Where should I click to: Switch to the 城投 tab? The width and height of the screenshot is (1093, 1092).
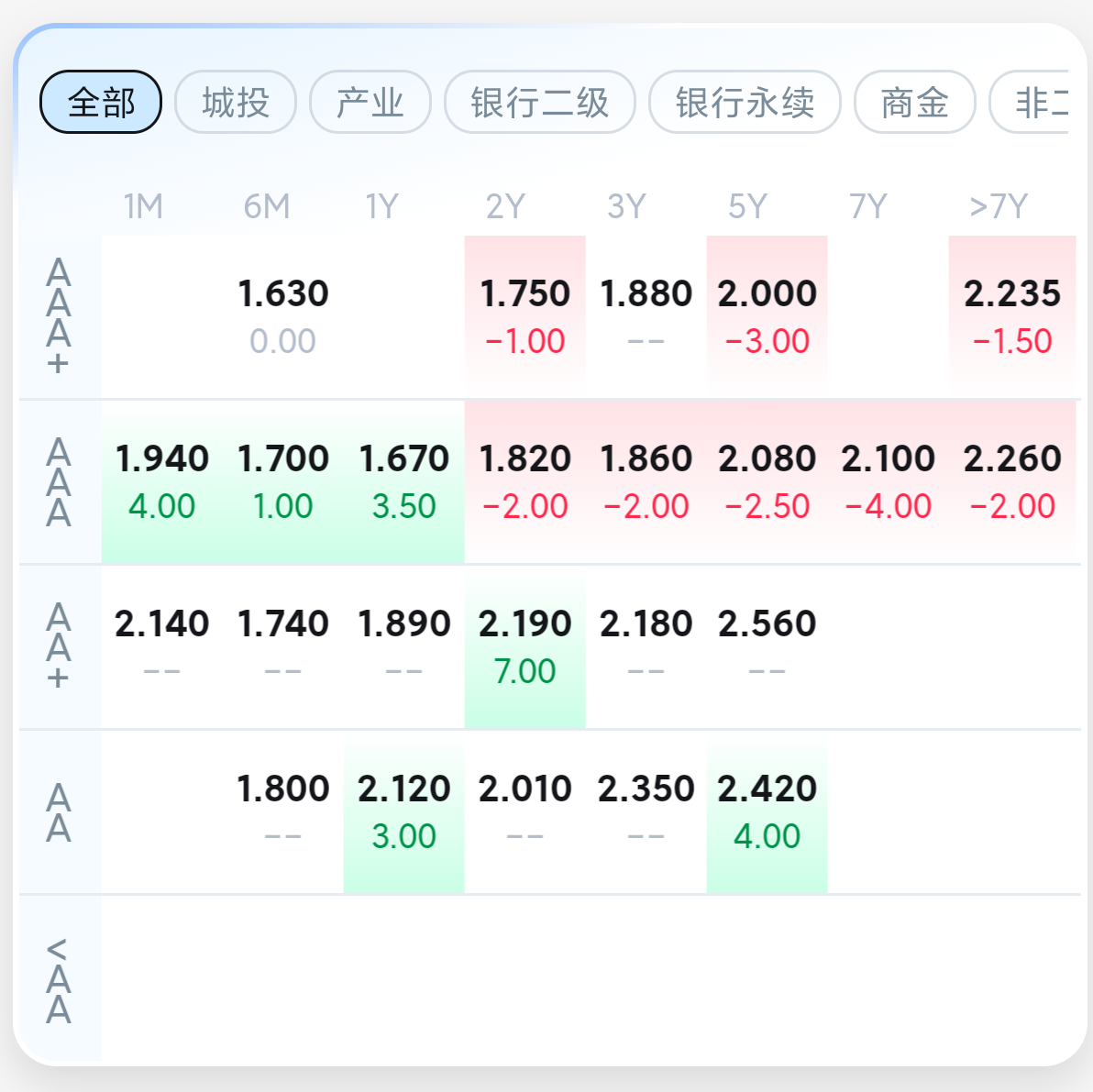pos(236,102)
